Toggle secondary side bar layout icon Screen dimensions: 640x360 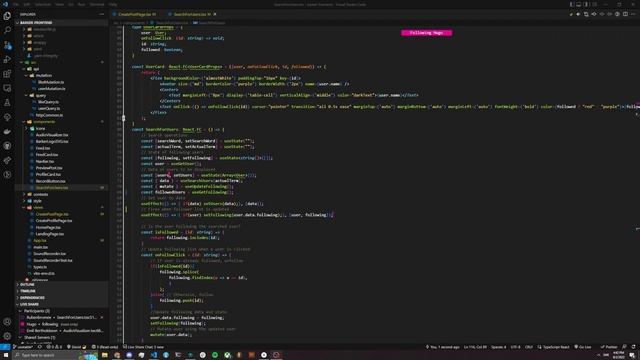point(586,4)
